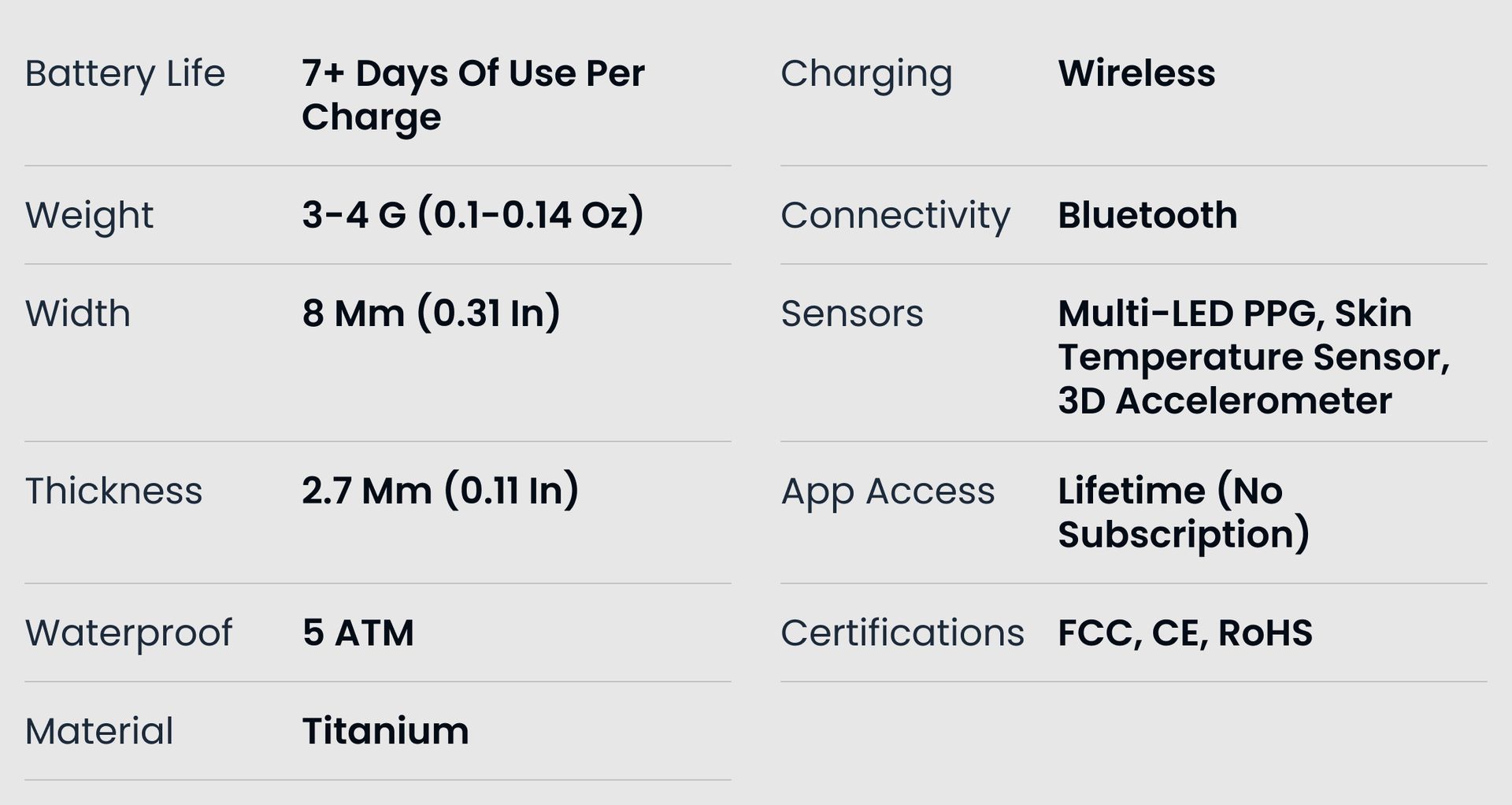1512x805 pixels.
Task: Click the Waterproof spec label
Action: pyautogui.click(x=128, y=632)
